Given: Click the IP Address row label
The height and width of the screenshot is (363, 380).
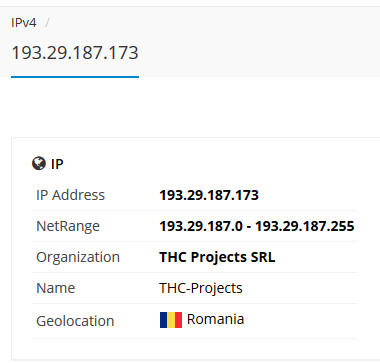Looking at the screenshot, I should click(x=70, y=195).
